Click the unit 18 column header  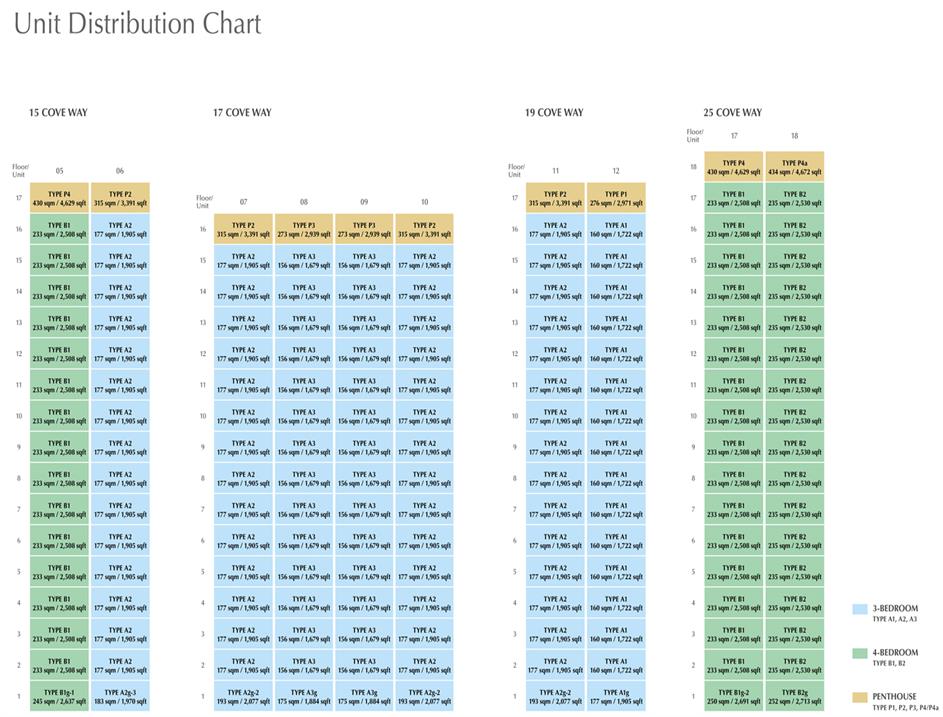click(x=794, y=135)
